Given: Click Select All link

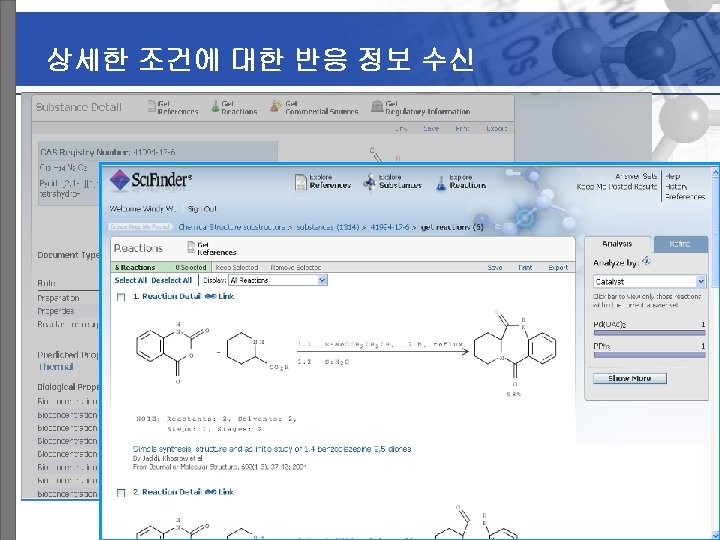Looking at the screenshot, I should pyautogui.click(x=130, y=280).
